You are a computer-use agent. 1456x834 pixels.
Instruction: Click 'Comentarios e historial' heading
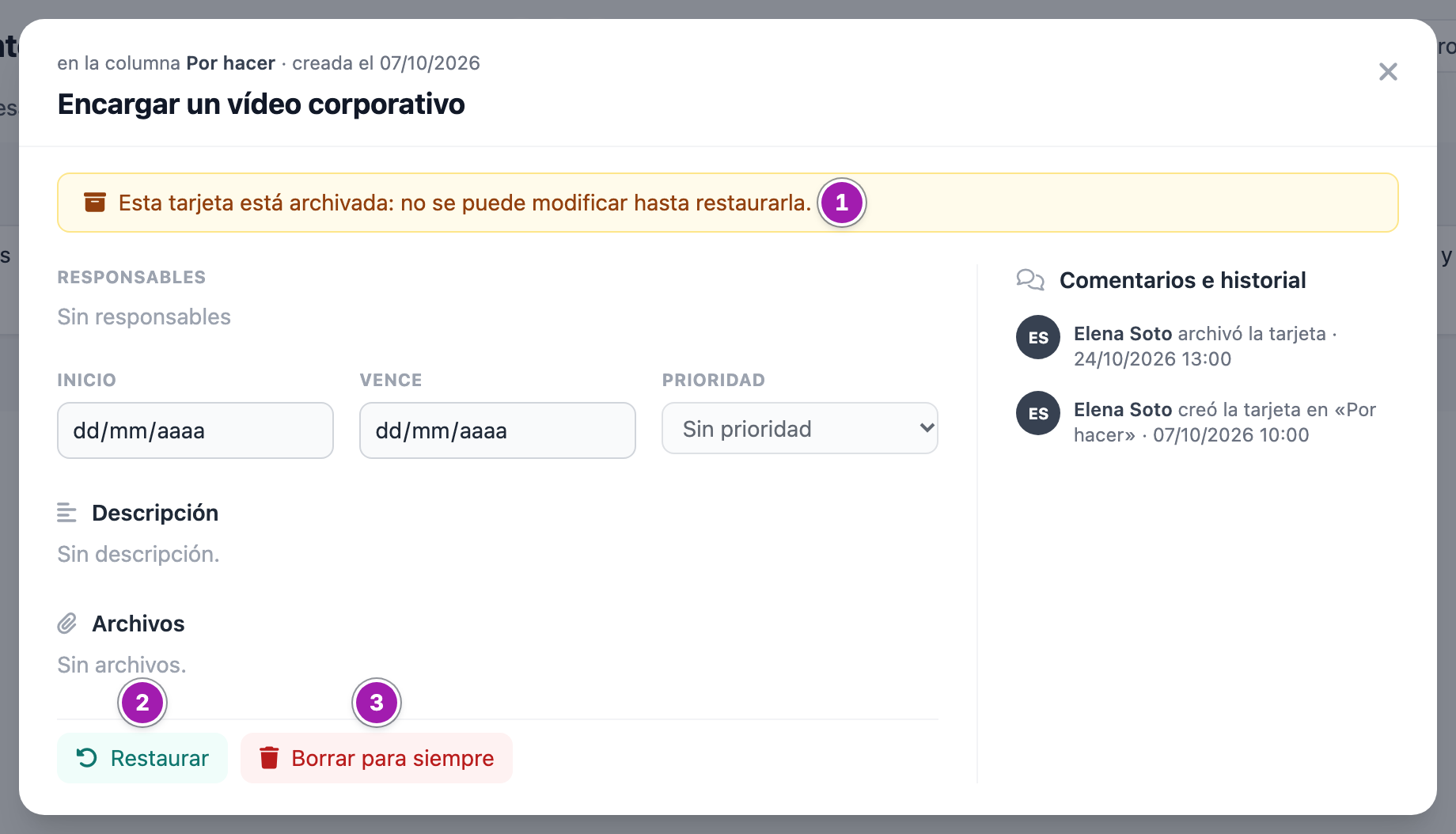(x=1183, y=280)
